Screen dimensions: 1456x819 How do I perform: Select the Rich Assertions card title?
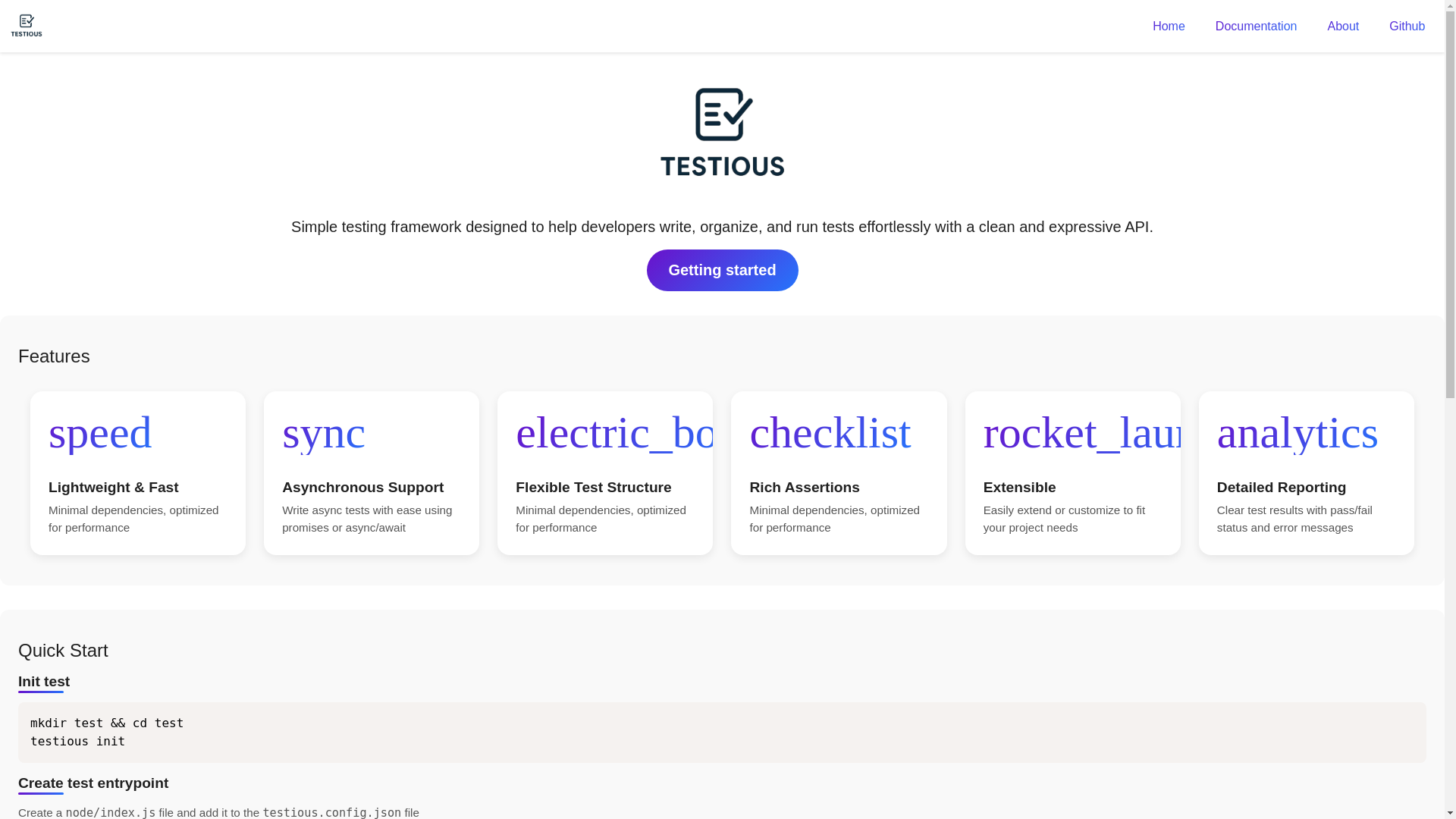coord(805,488)
